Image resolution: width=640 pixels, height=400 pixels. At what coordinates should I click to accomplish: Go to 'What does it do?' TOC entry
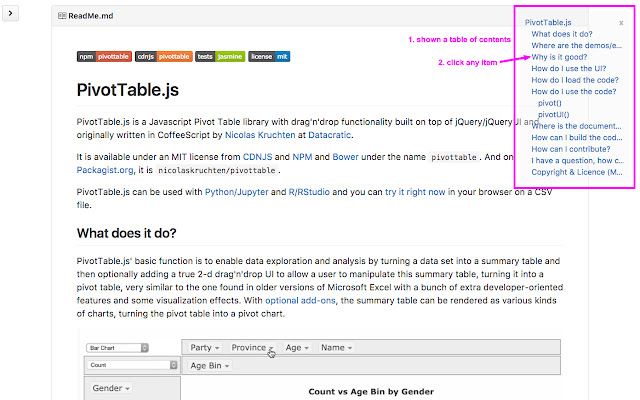(x=562, y=34)
